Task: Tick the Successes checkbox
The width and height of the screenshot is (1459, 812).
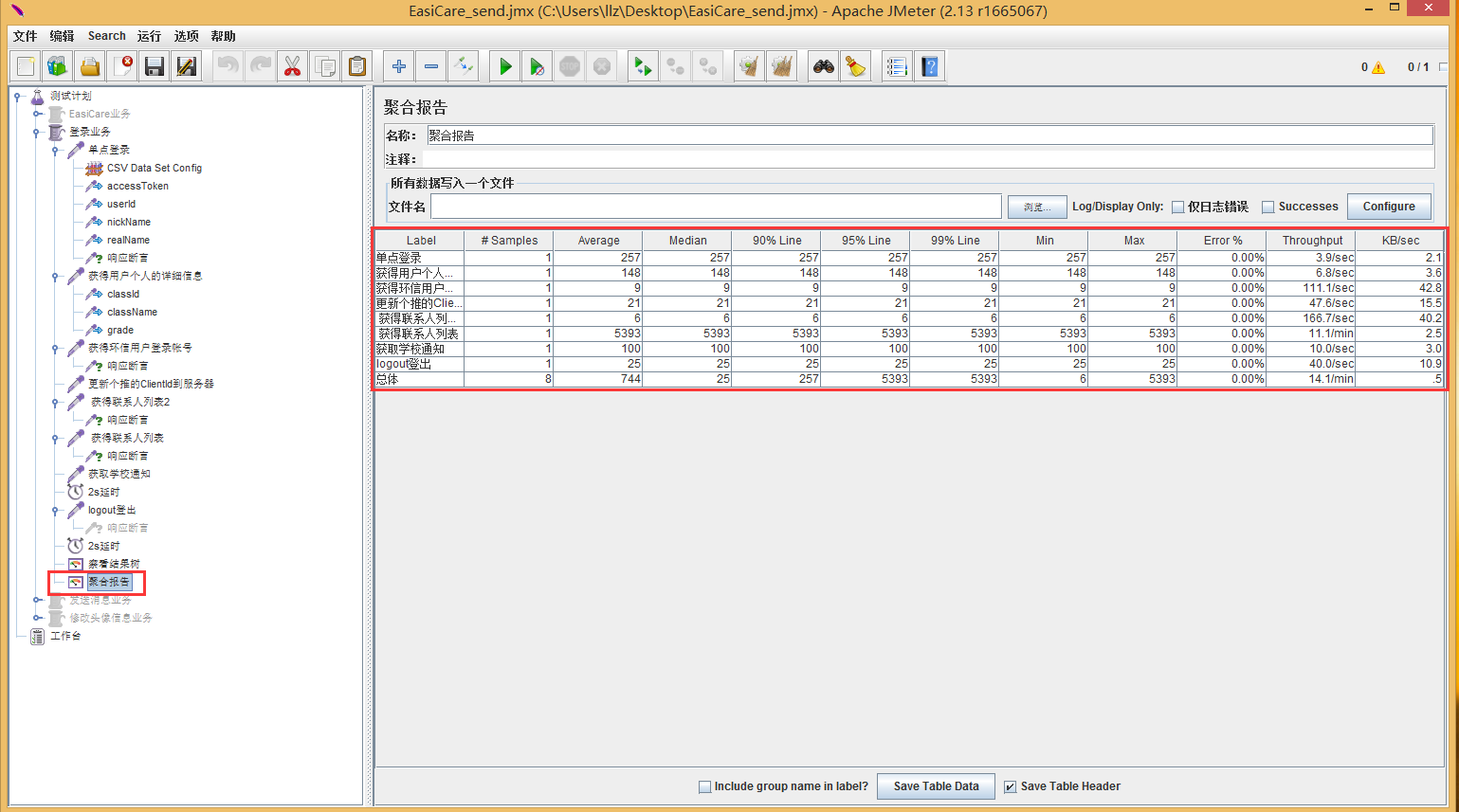Action: pyautogui.click(x=1268, y=207)
